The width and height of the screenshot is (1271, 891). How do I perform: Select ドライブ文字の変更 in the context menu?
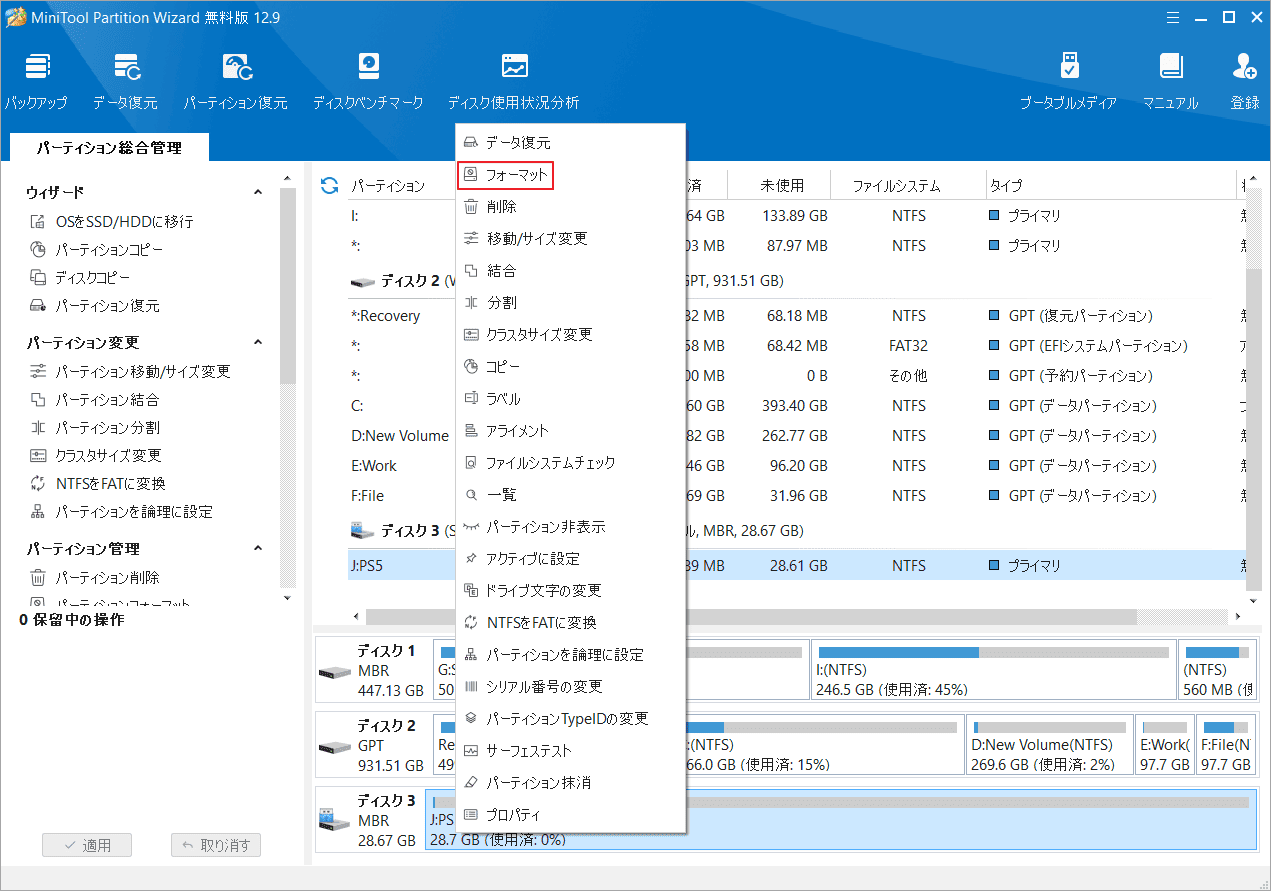click(x=570, y=591)
